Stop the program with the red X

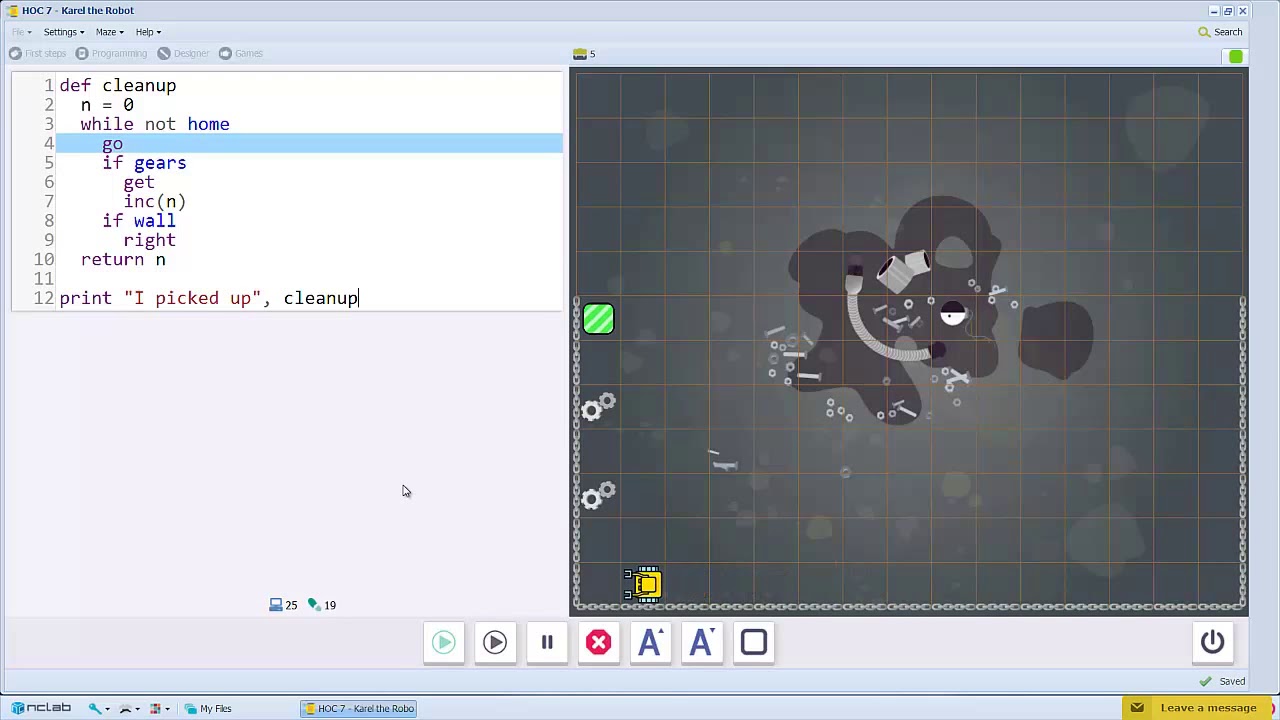pos(598,642)
